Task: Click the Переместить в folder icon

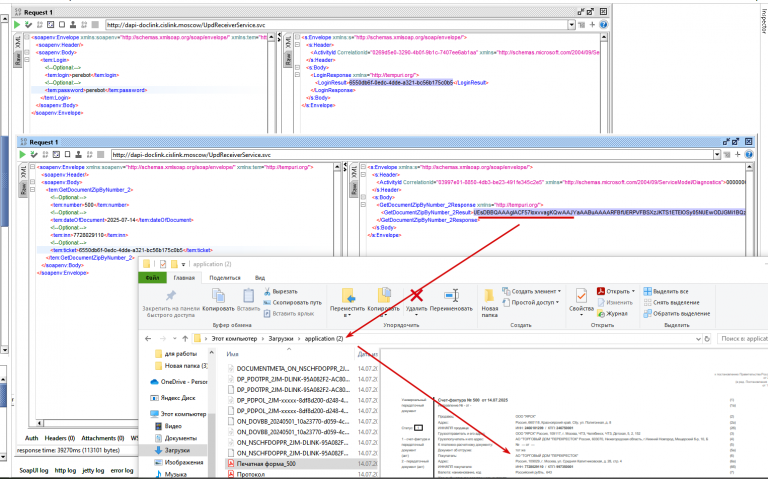Action: pyautogui.click(x=348, y=295)
